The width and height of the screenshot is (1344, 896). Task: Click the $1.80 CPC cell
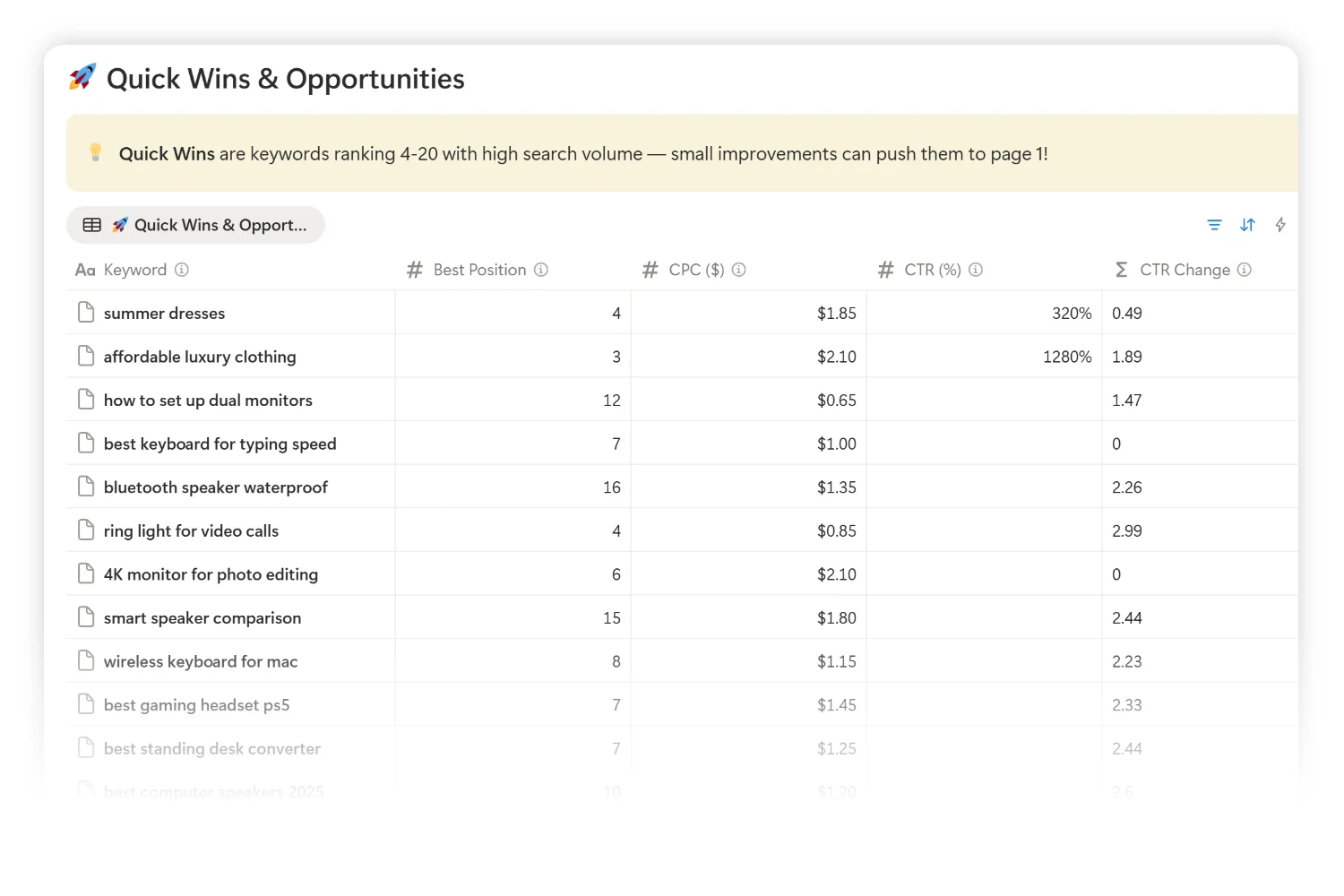pyautogui.click(x=749, y=617)
